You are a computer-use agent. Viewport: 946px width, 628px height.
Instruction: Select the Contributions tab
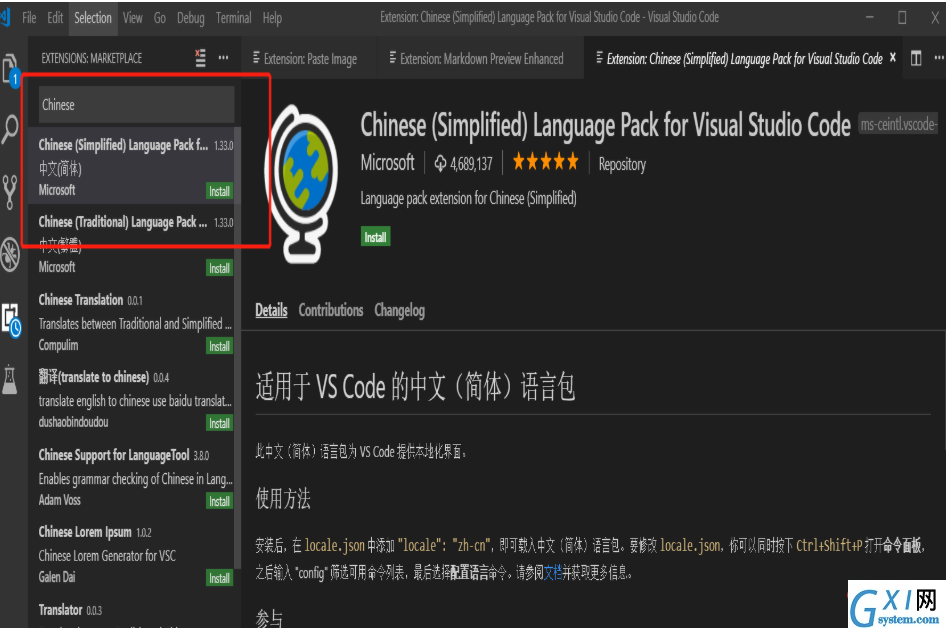click(331, 310)
